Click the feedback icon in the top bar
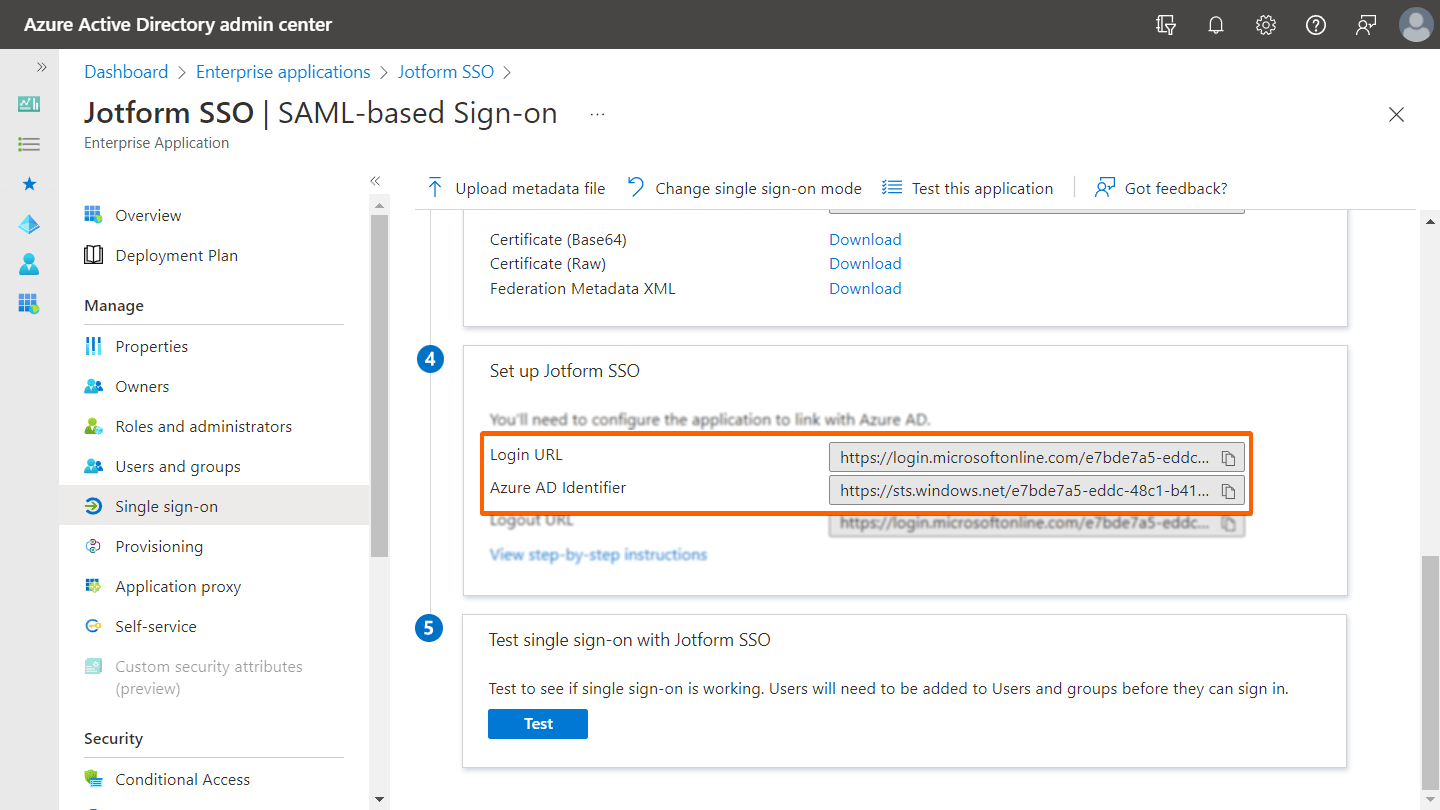 1366,25
